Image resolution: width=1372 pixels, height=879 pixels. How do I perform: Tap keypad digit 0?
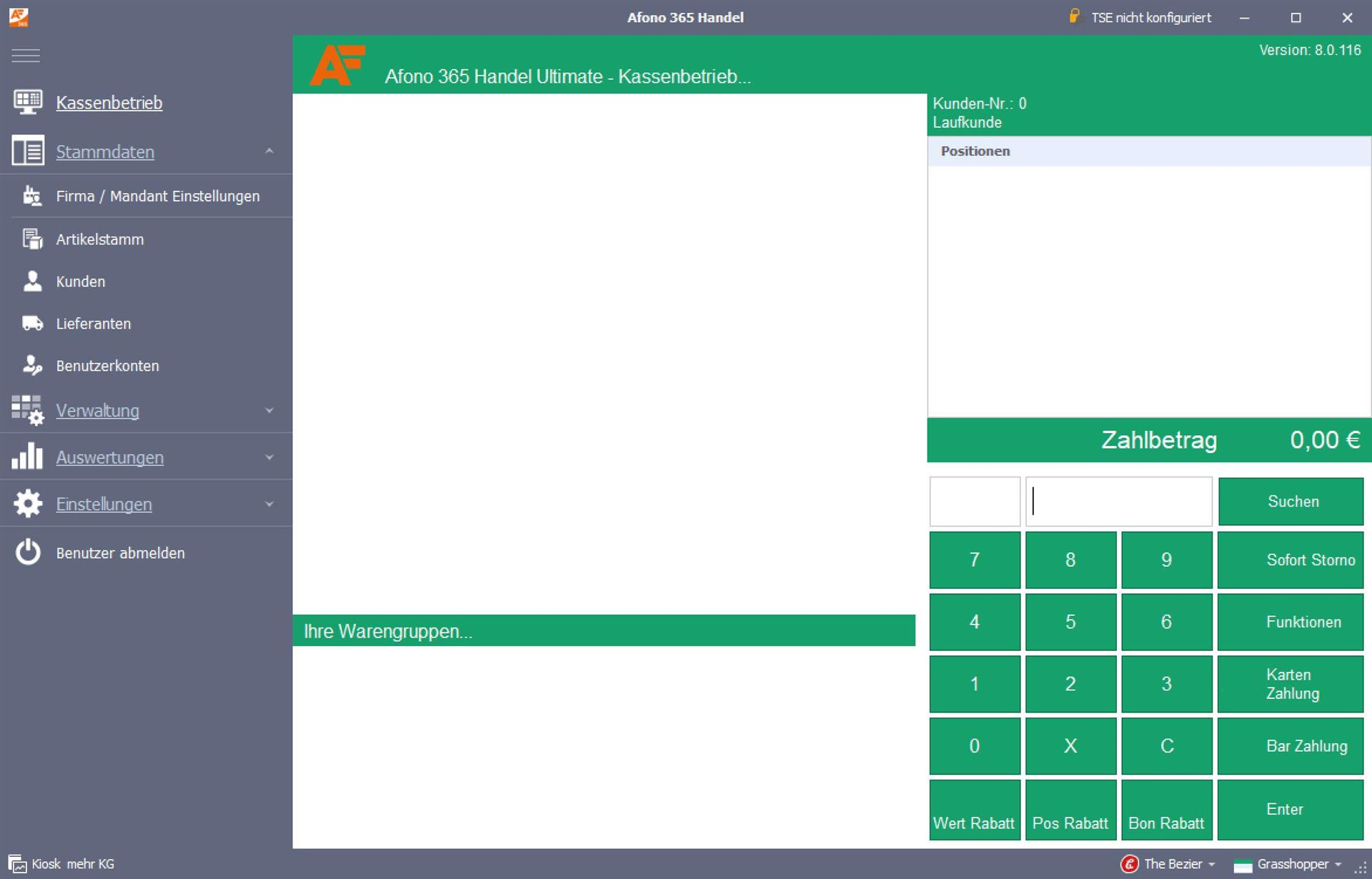point(975,746)
